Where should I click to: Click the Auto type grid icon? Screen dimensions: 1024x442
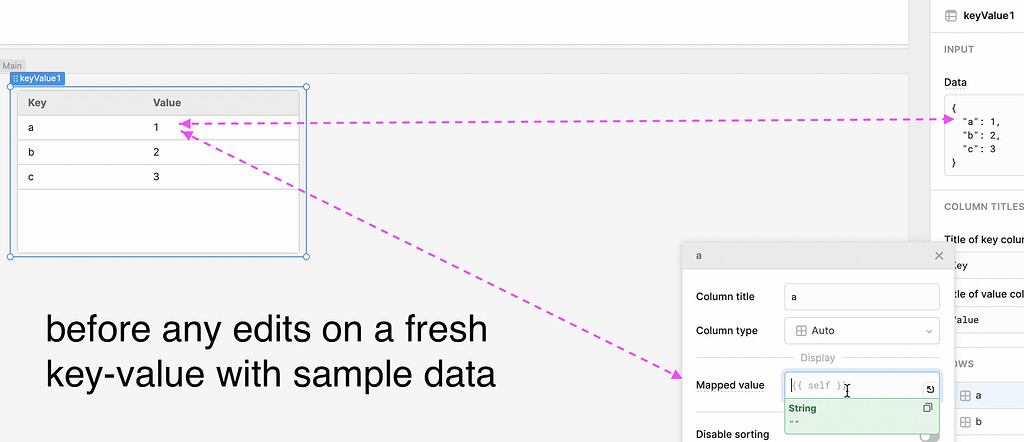click(x=802, y=331)
